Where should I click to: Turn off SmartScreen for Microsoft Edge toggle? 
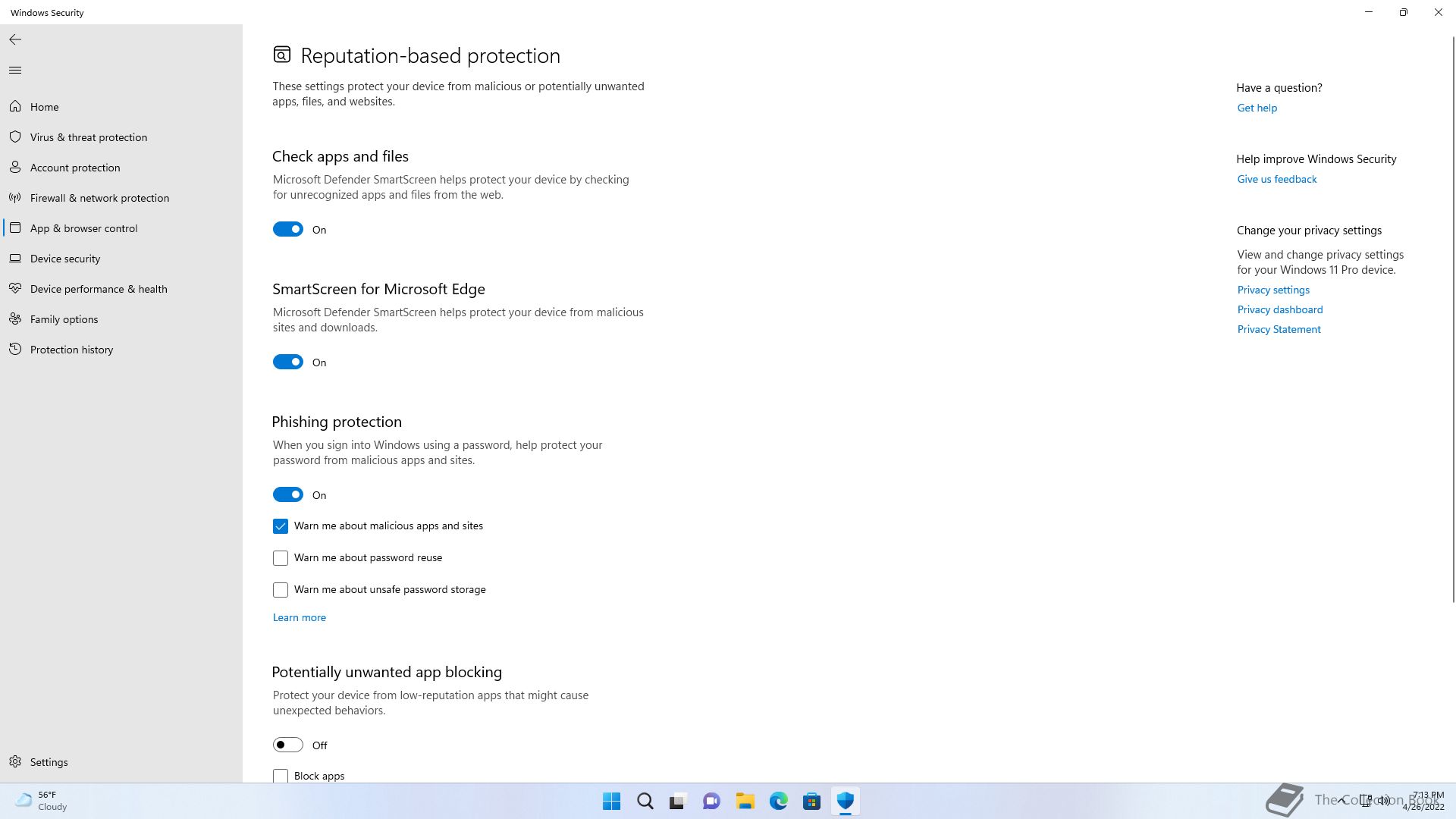coord(288,362)
